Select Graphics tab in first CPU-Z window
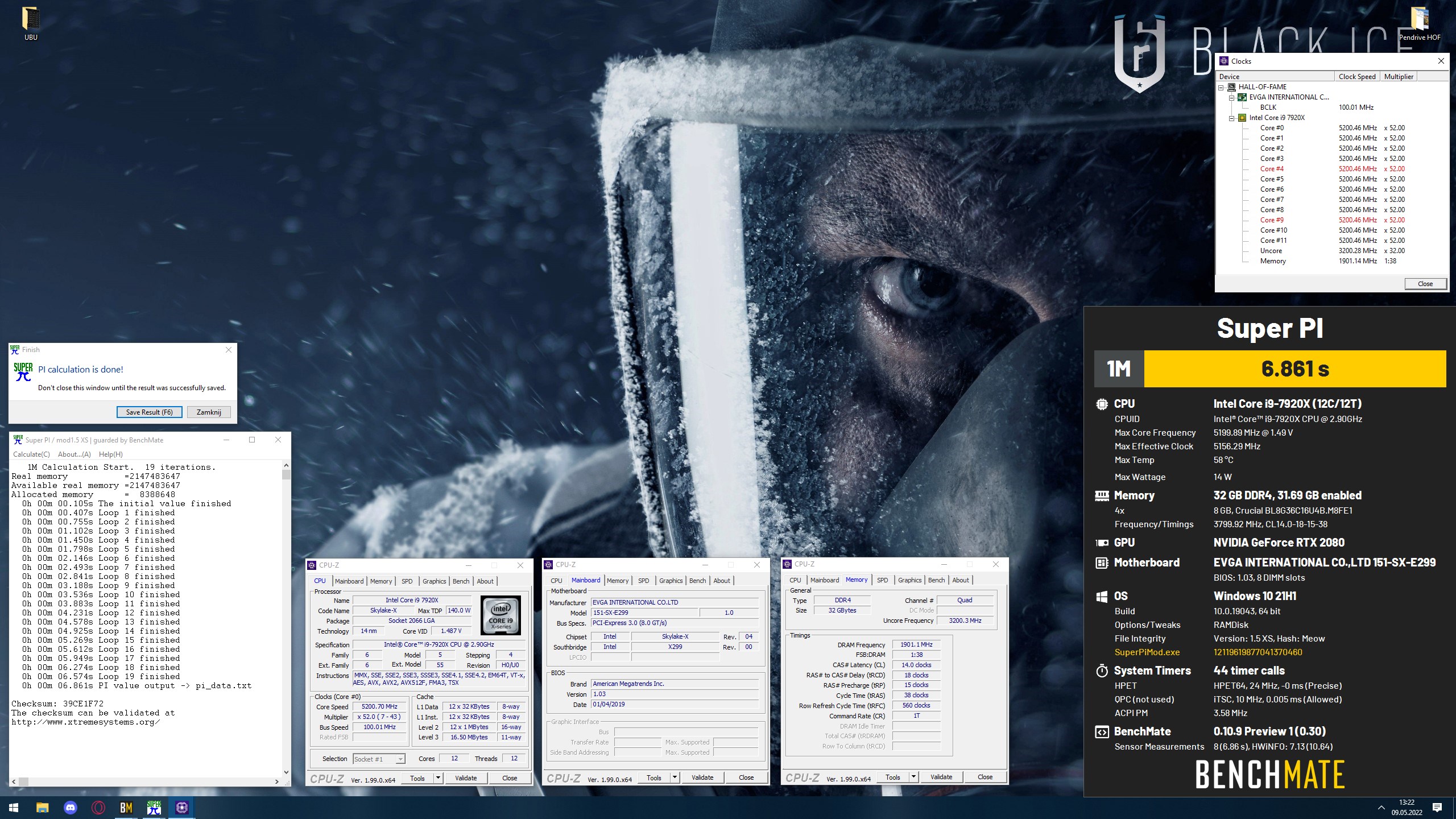 click(x=434, y=581)
